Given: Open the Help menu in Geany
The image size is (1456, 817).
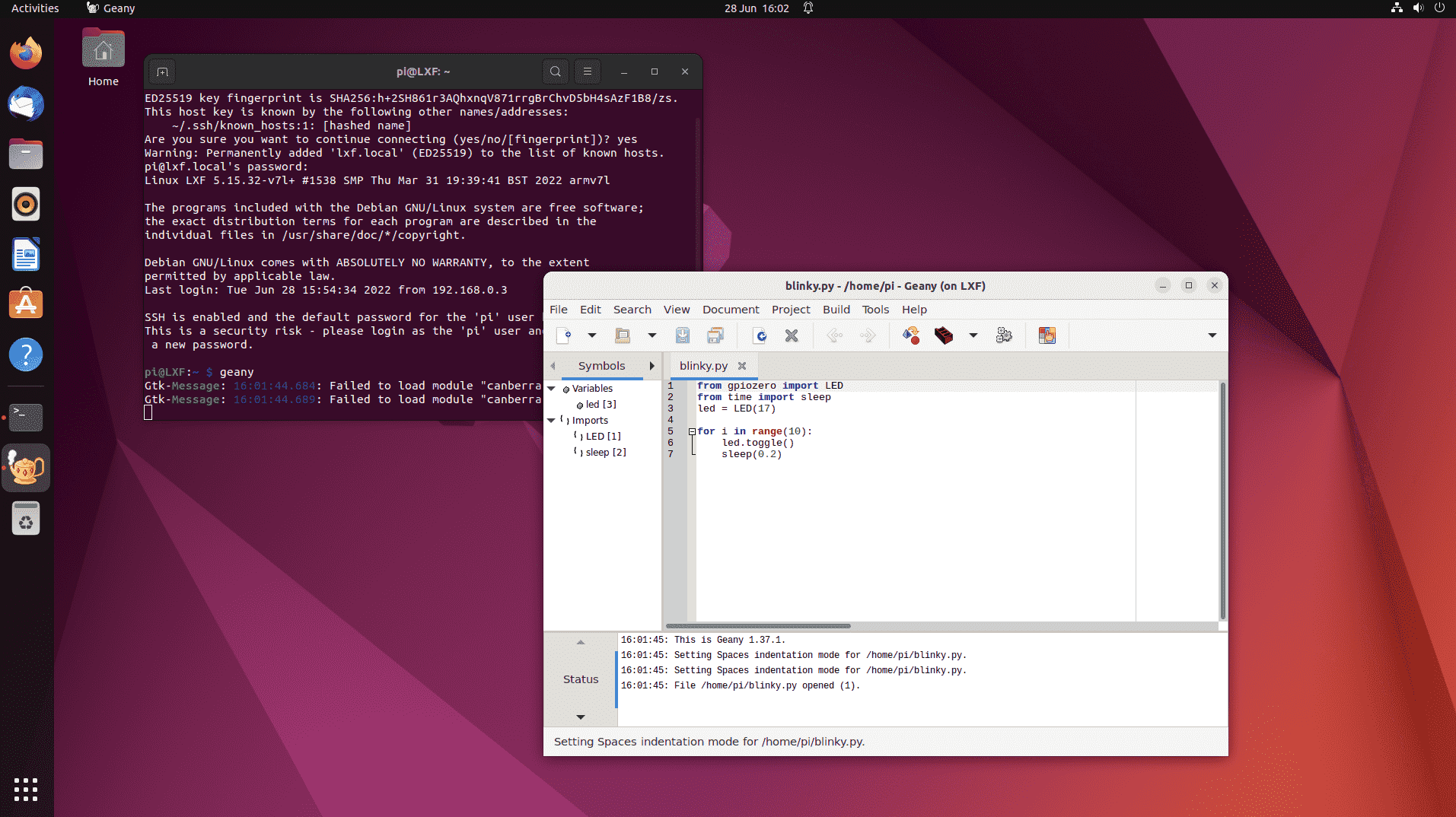Looking at the screenshot, I should [x=914, y=310].
